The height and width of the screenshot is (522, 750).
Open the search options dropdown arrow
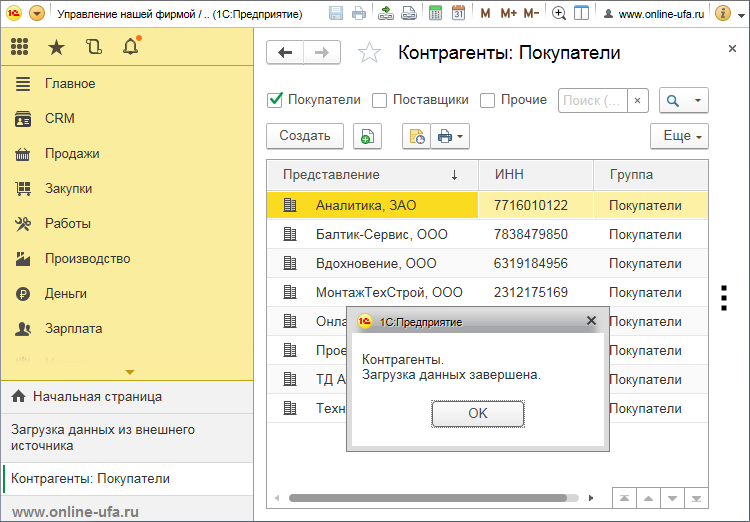[697, 100]
